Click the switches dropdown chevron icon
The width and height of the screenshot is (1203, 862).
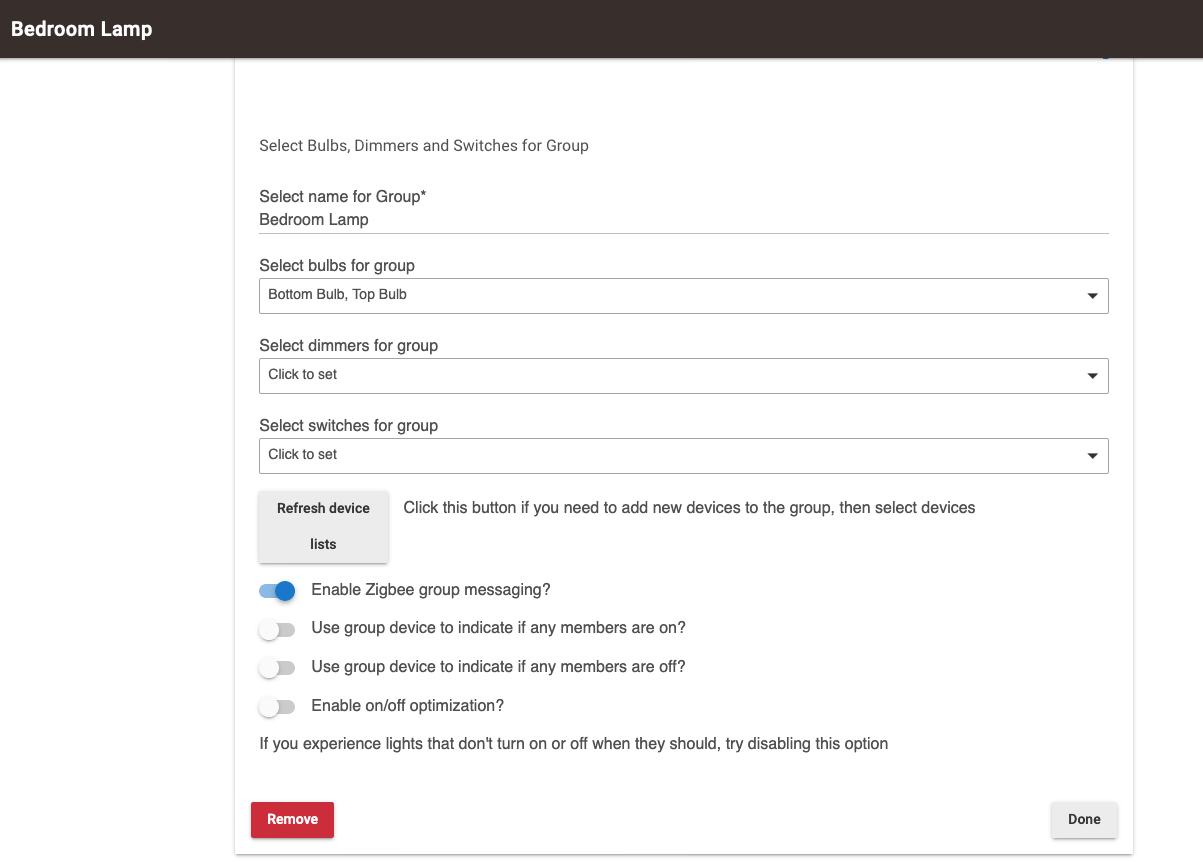pos(1092,455)
